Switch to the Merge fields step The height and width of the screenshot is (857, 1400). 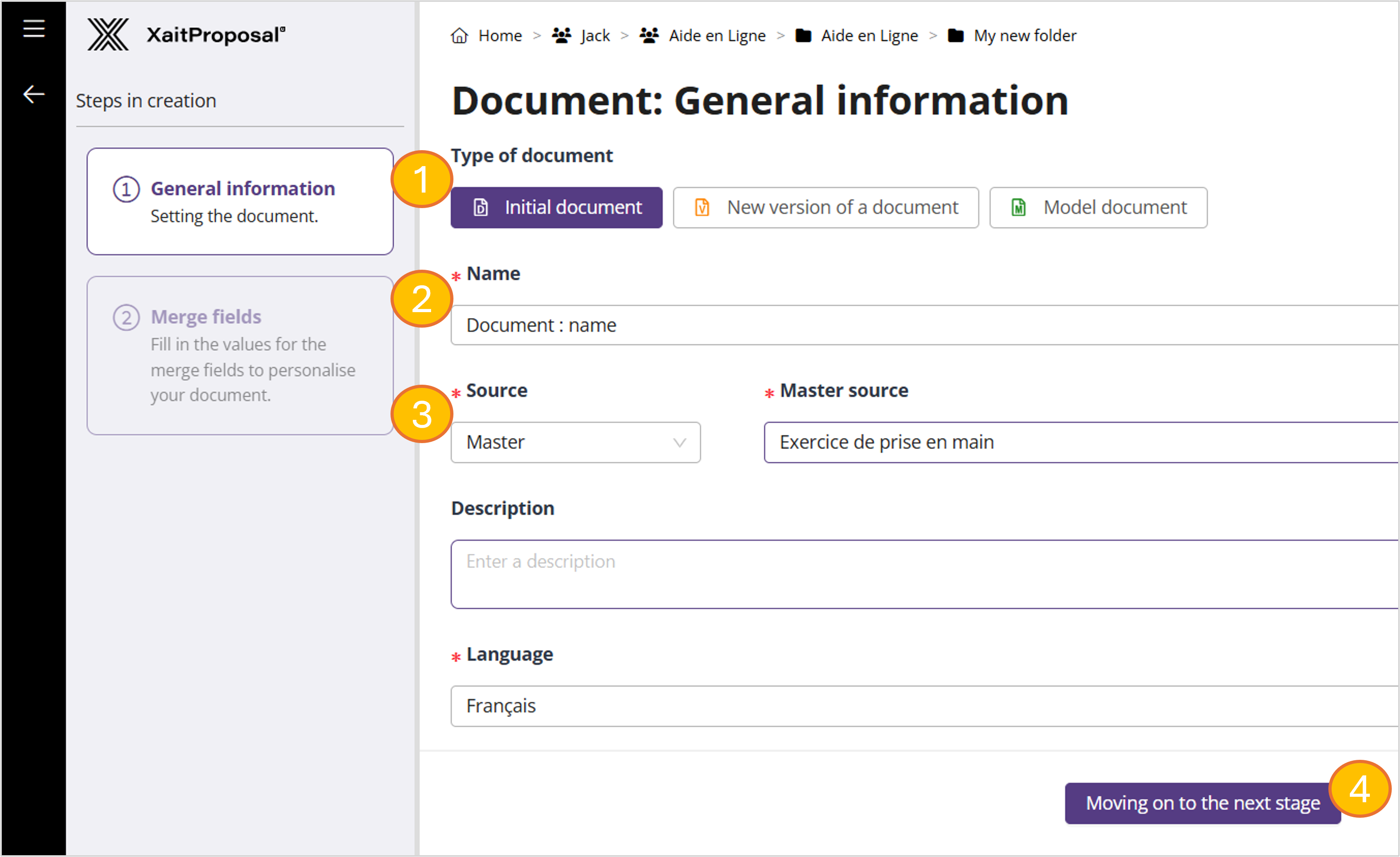tap(239, 355)
